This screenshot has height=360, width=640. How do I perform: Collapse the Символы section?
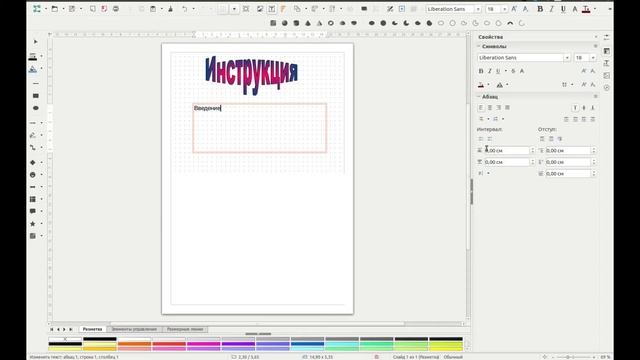(479, 47)
